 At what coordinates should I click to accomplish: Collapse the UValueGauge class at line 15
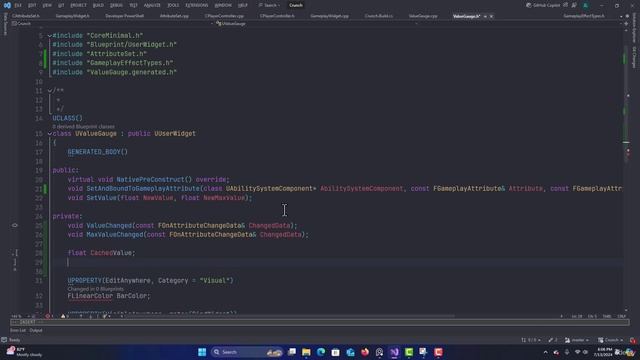(50, 133)
